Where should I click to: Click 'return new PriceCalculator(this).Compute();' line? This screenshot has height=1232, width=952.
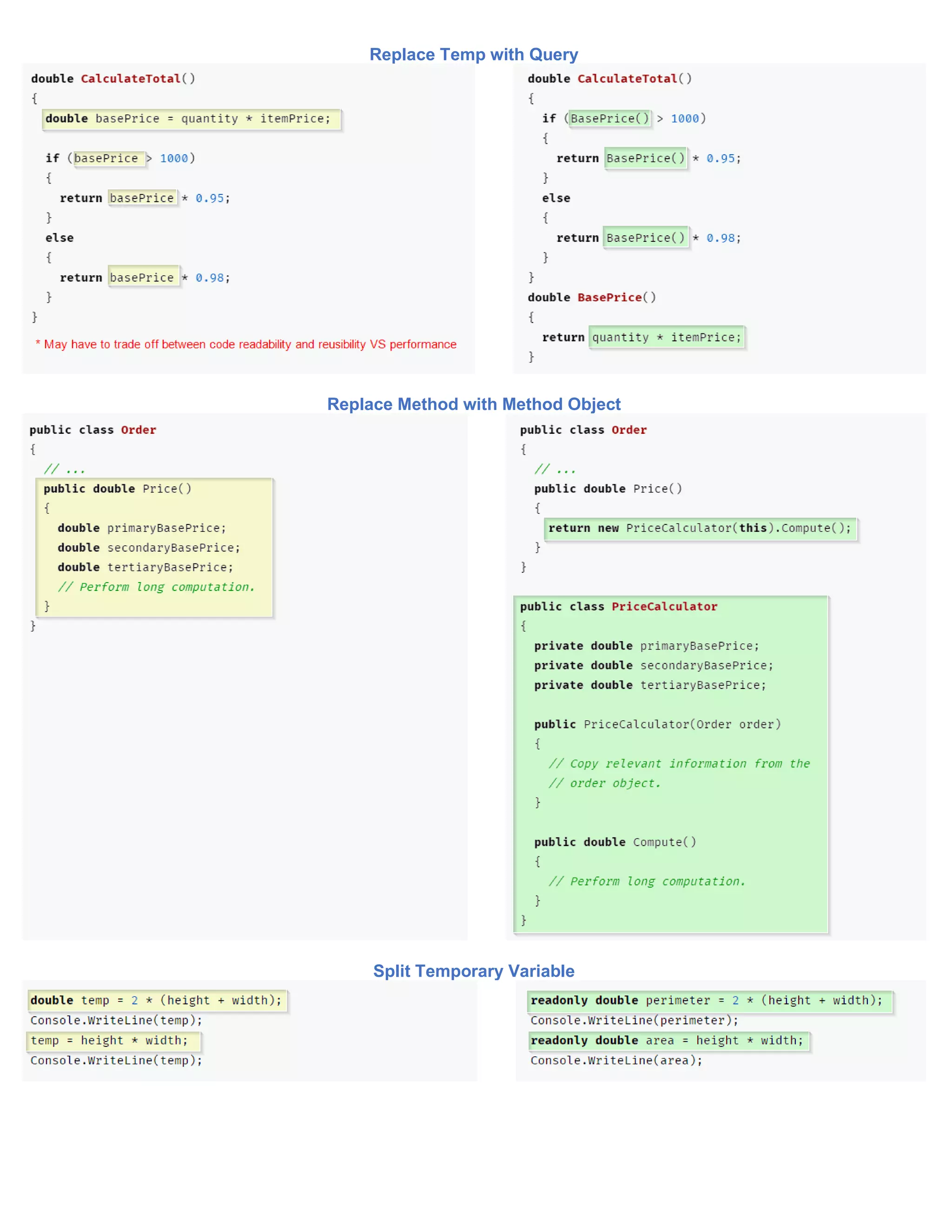[x=701, y=529]
